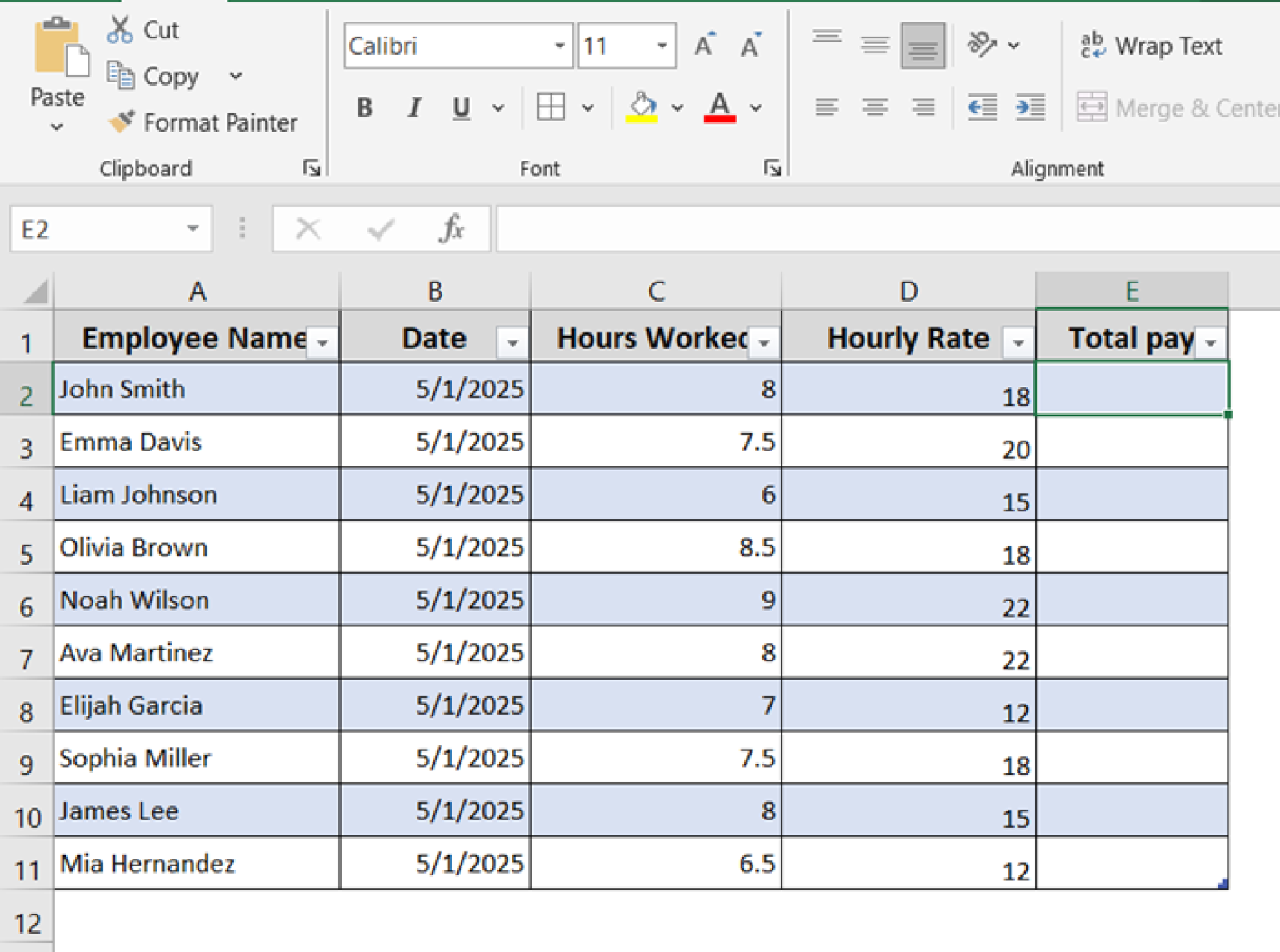
Task: Underline the selected cell
Action: click(x=461, y=107)
